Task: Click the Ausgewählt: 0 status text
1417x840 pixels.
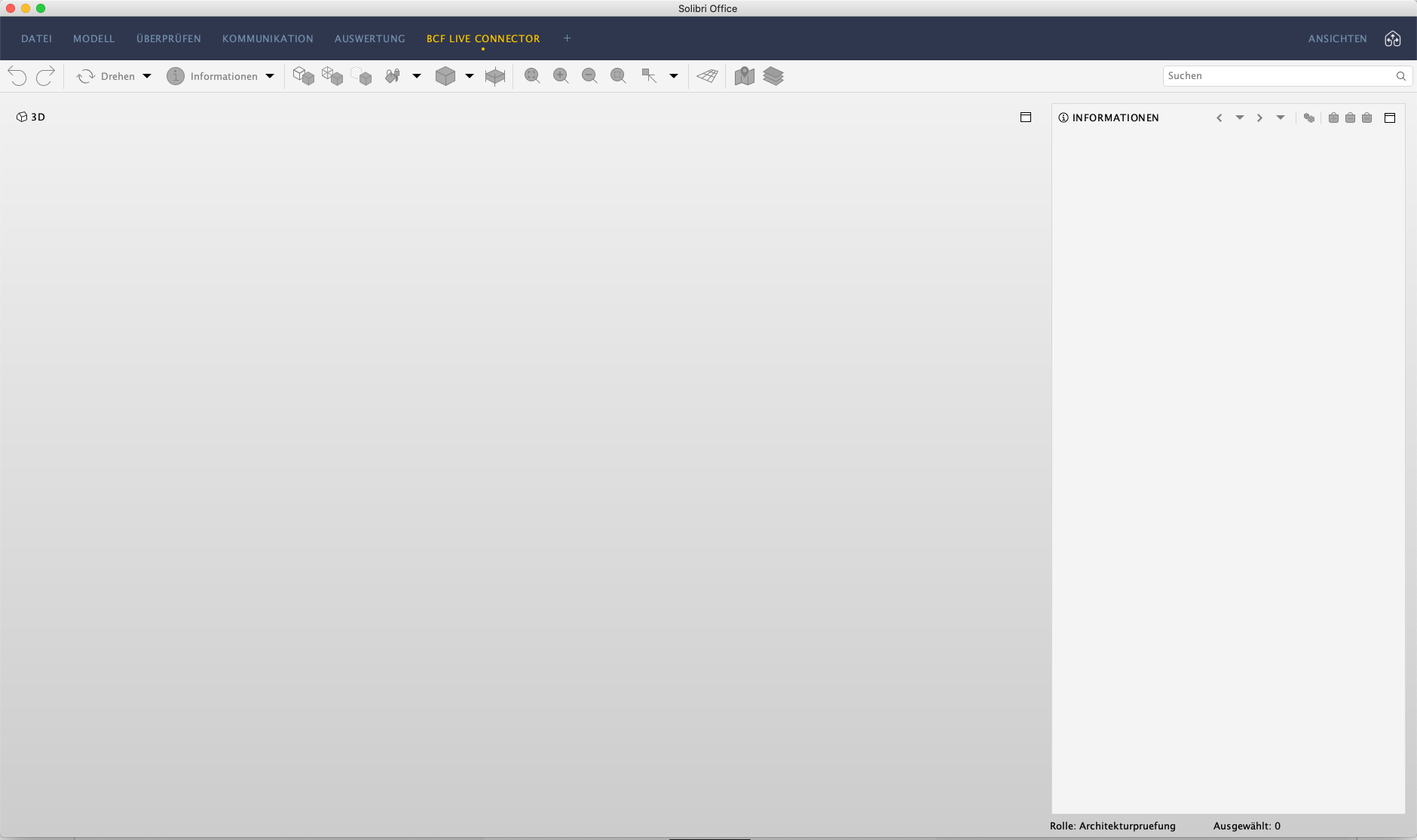Action: pos(1247,826)
